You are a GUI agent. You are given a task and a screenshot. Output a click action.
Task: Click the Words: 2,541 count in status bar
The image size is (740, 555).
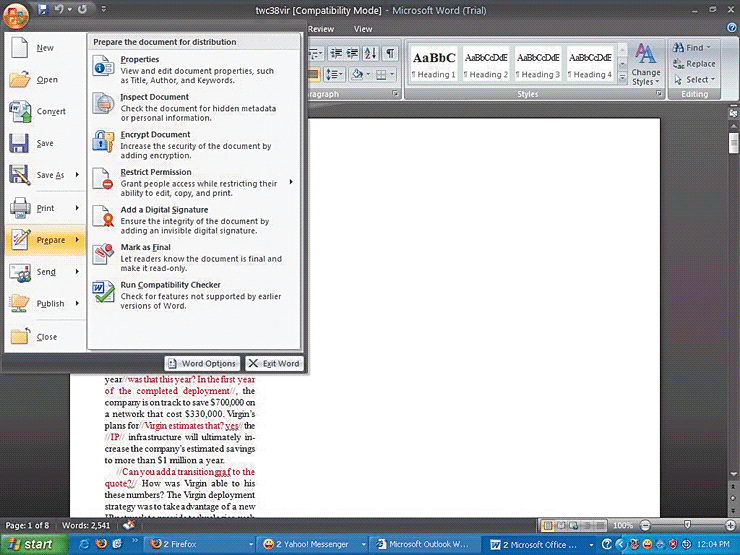pos(86,525)
